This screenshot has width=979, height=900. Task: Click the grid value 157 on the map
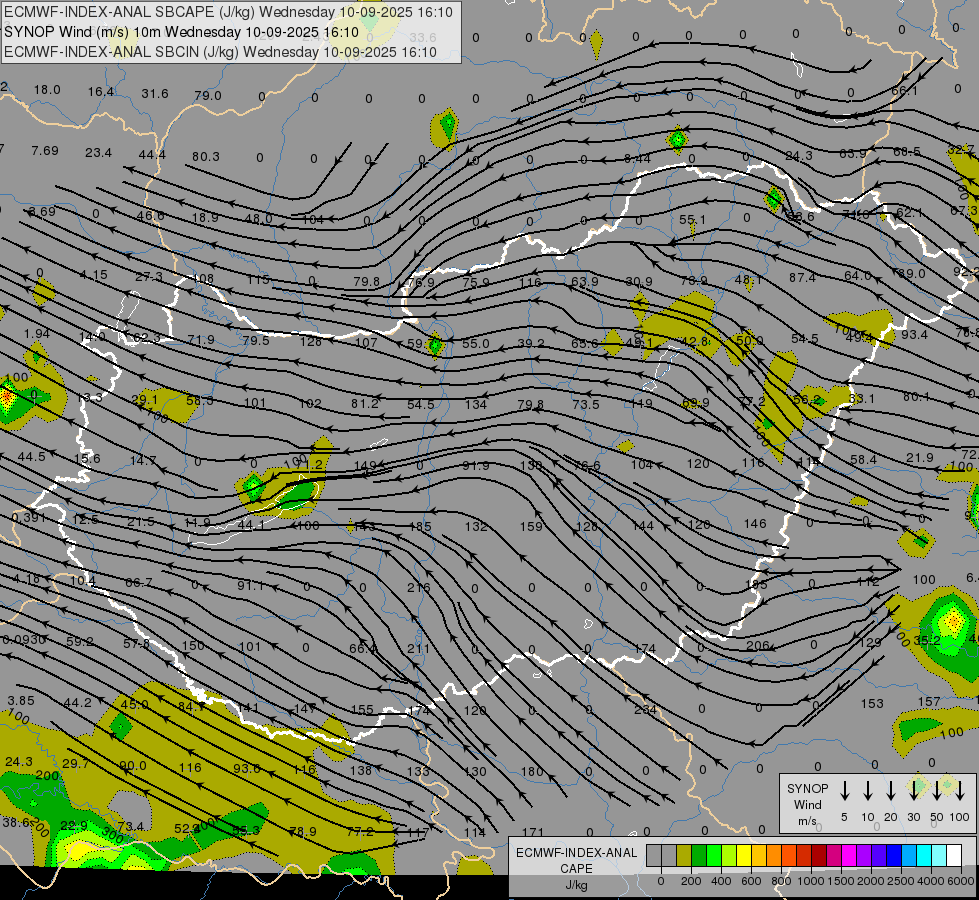click(x=929, y=702)
